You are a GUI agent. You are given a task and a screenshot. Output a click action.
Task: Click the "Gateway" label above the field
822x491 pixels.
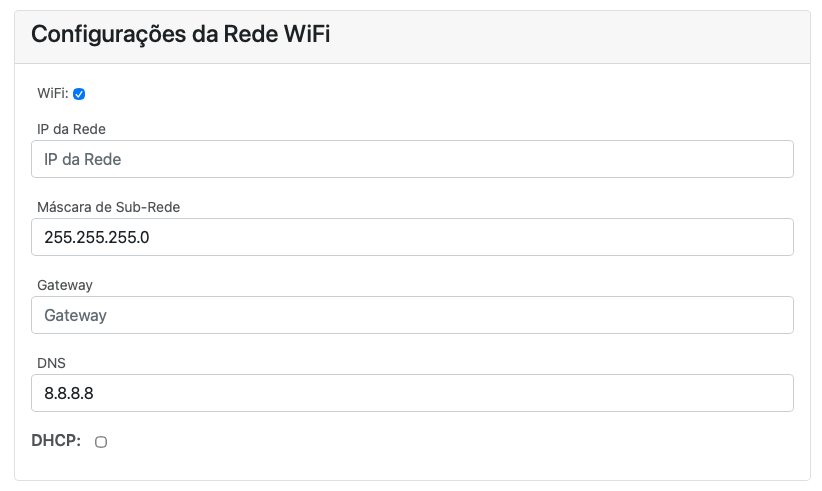coord(64,285)
